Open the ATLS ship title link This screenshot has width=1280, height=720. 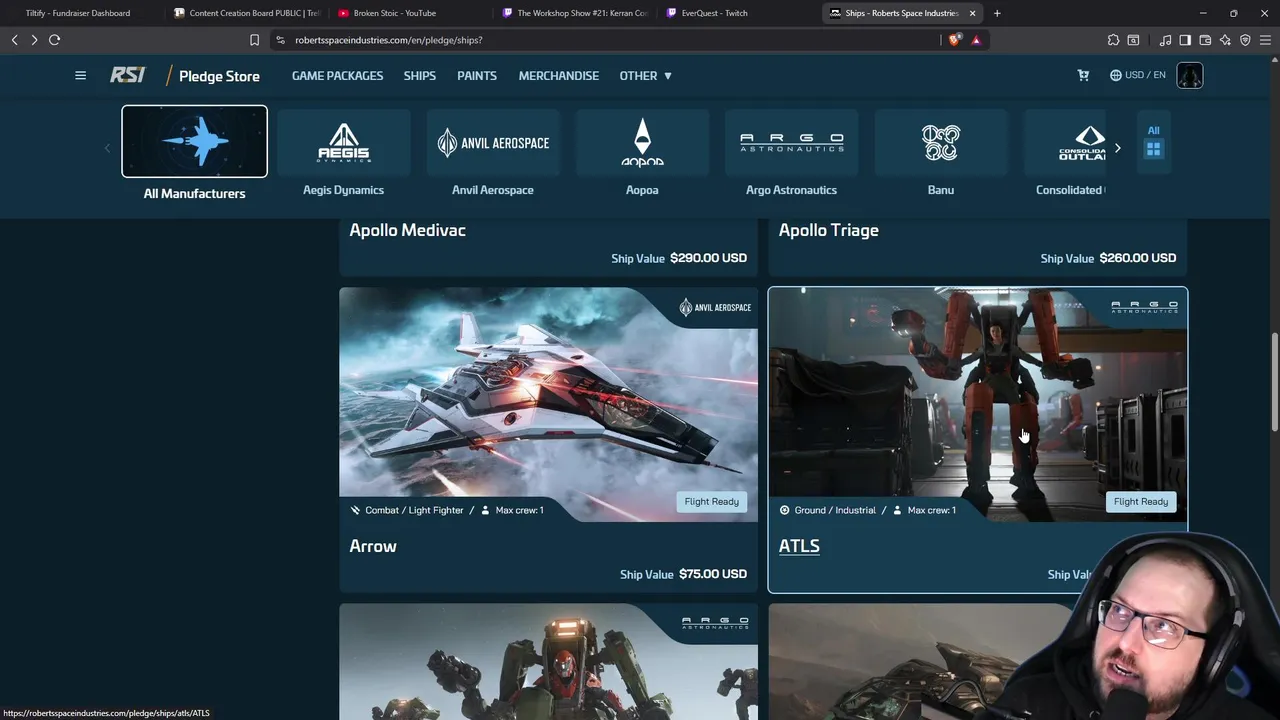click(x=799, y=546)
